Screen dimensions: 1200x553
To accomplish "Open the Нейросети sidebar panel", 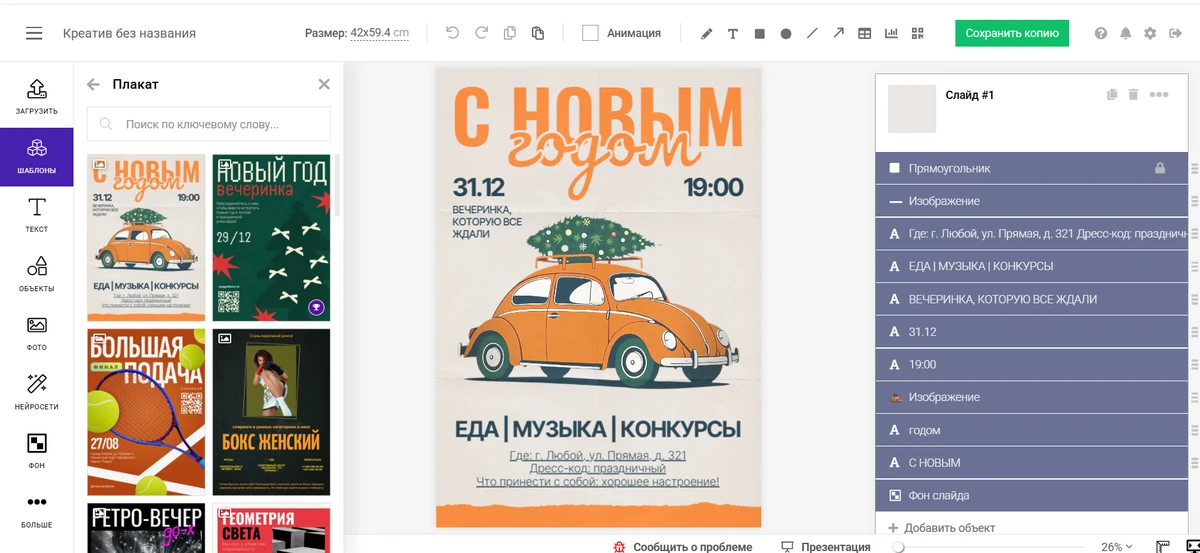I will click(x=37, y=391).
